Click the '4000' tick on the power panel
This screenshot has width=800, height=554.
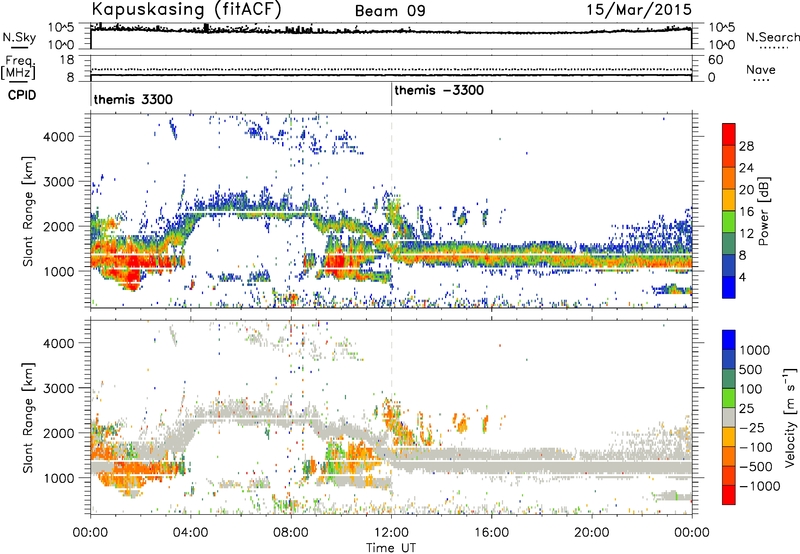(59, 137)
